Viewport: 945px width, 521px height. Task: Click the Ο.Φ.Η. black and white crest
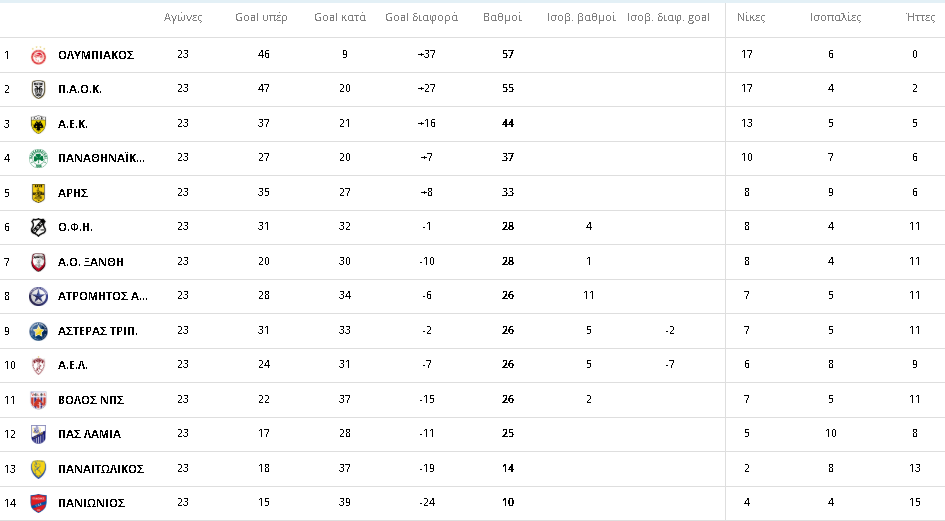(39, 227)
